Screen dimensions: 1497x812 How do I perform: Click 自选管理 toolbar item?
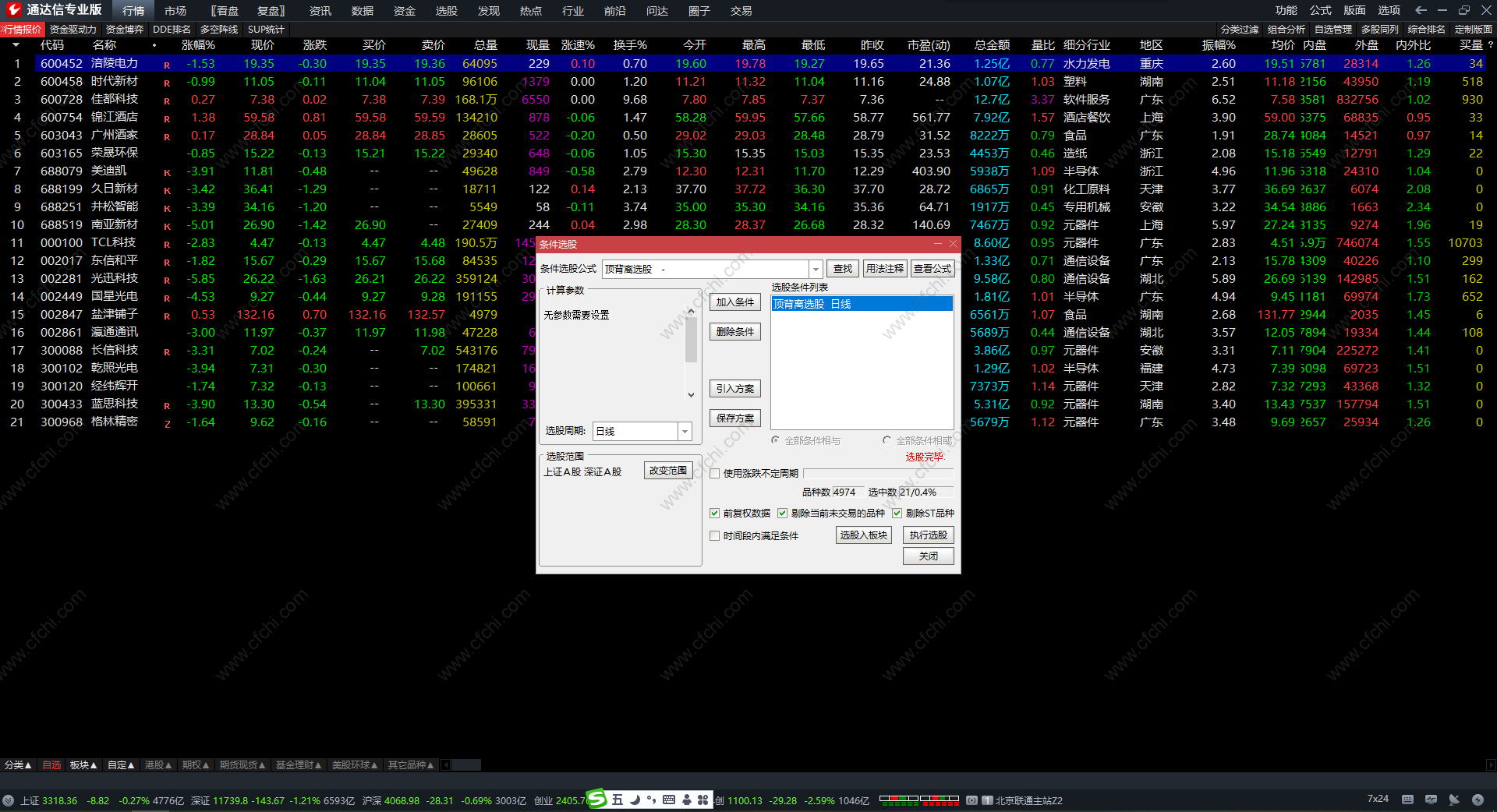click(1333, 29)
